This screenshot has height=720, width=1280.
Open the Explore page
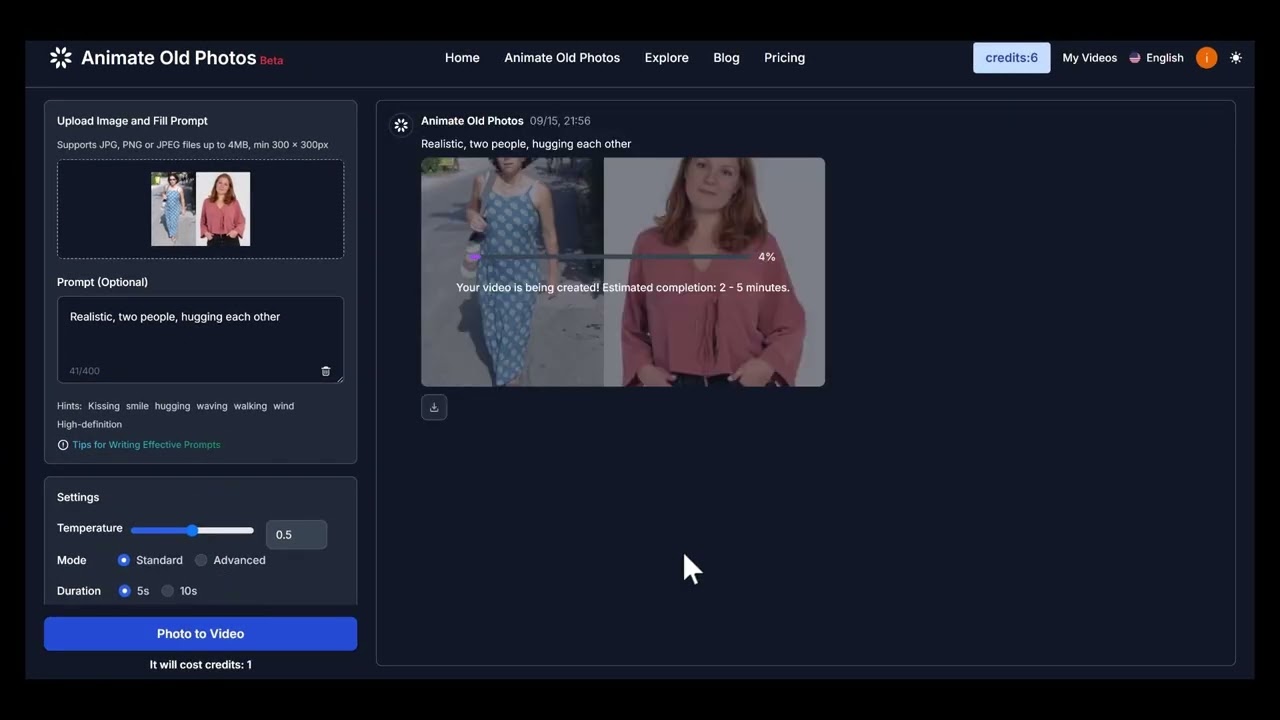667,58
